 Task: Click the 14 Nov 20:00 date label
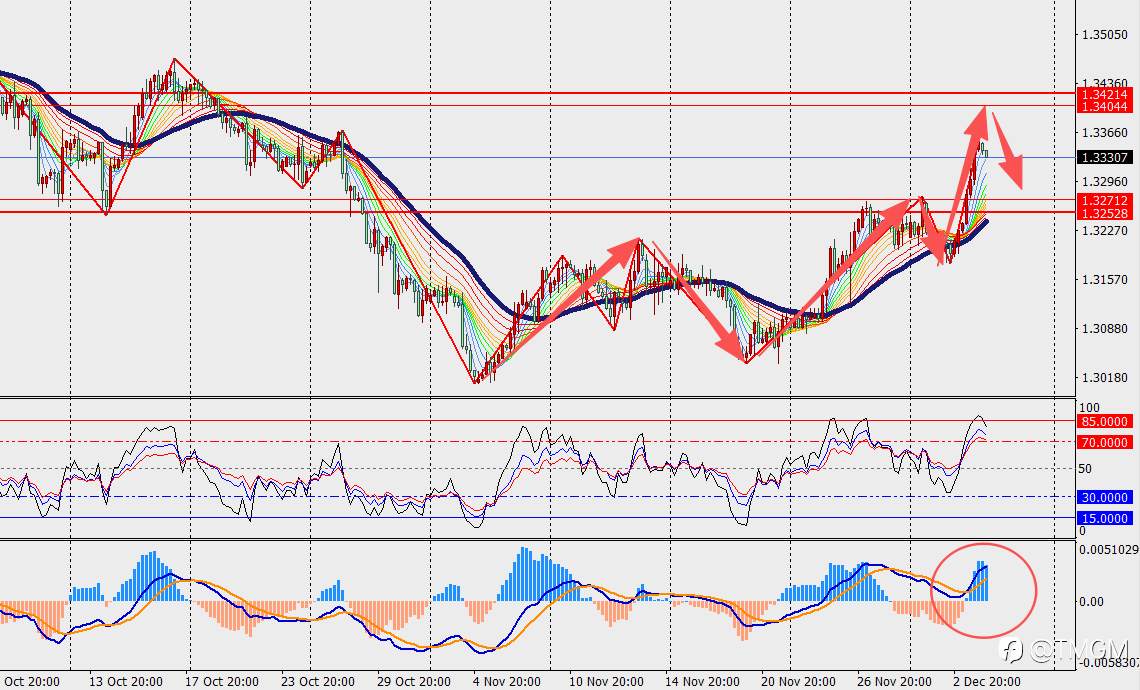pyautogui.click(x=702, y=682)
